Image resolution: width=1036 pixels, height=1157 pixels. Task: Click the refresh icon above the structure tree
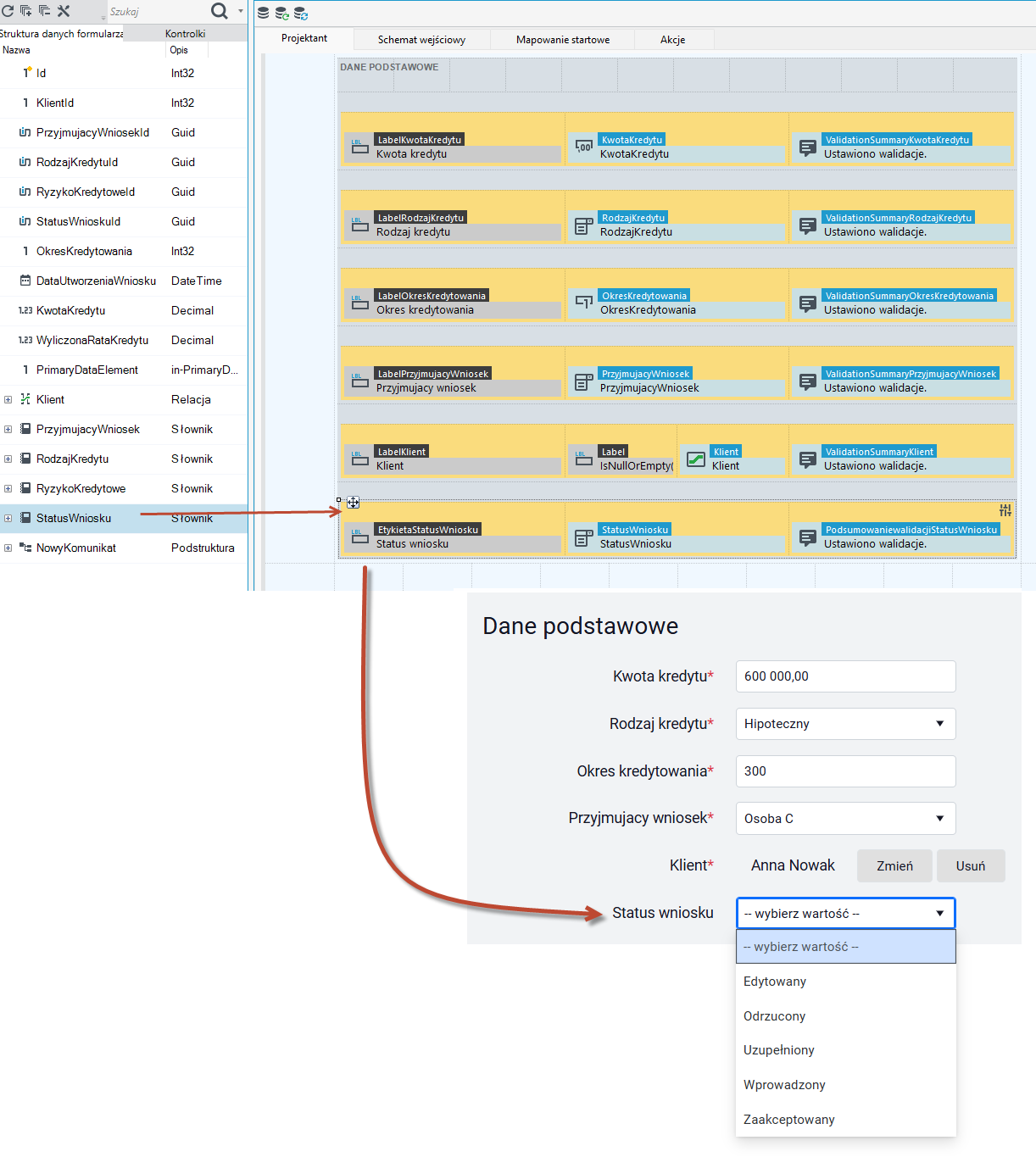[8, 11]
